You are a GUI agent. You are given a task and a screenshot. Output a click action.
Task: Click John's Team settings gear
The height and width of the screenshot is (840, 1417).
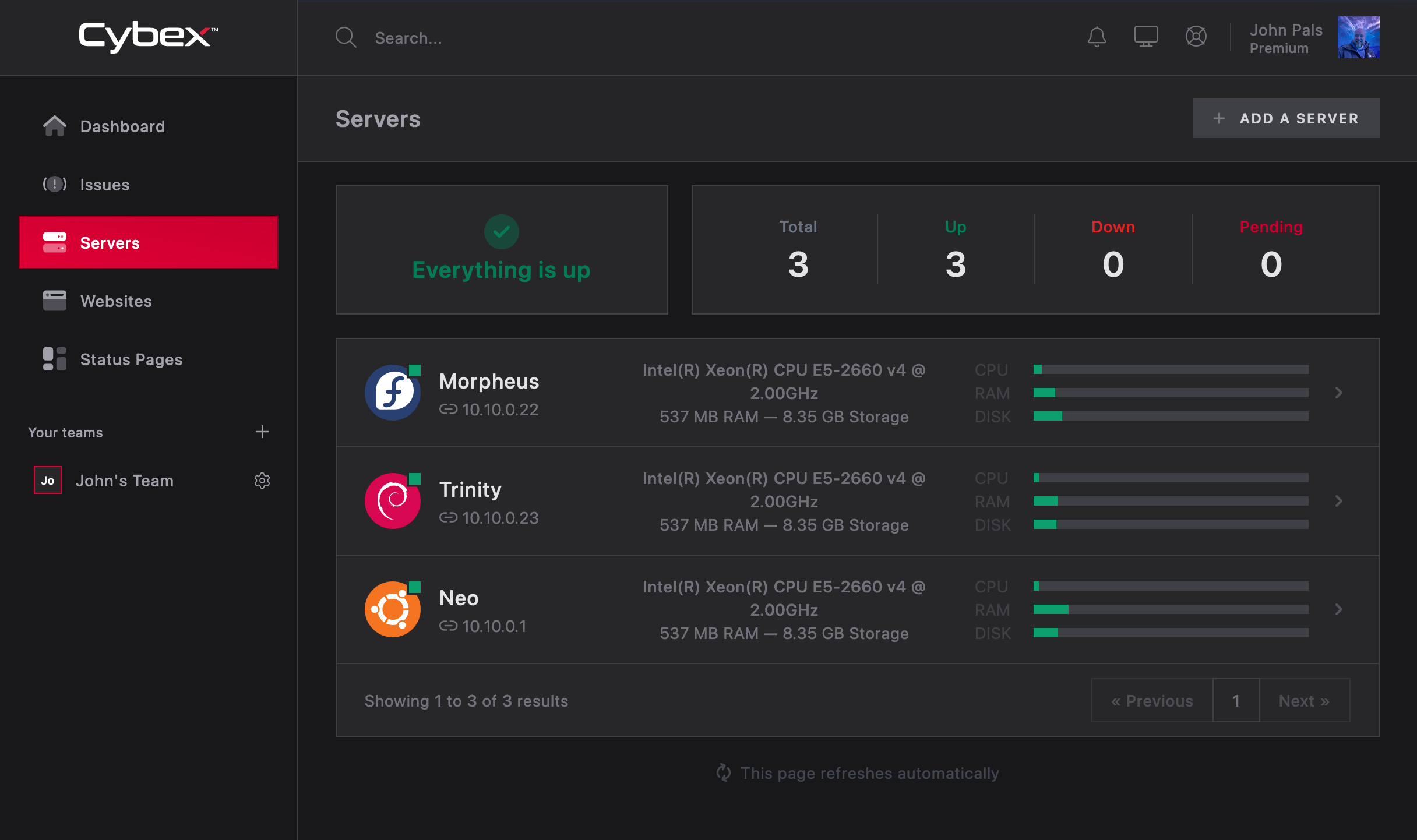262,481
